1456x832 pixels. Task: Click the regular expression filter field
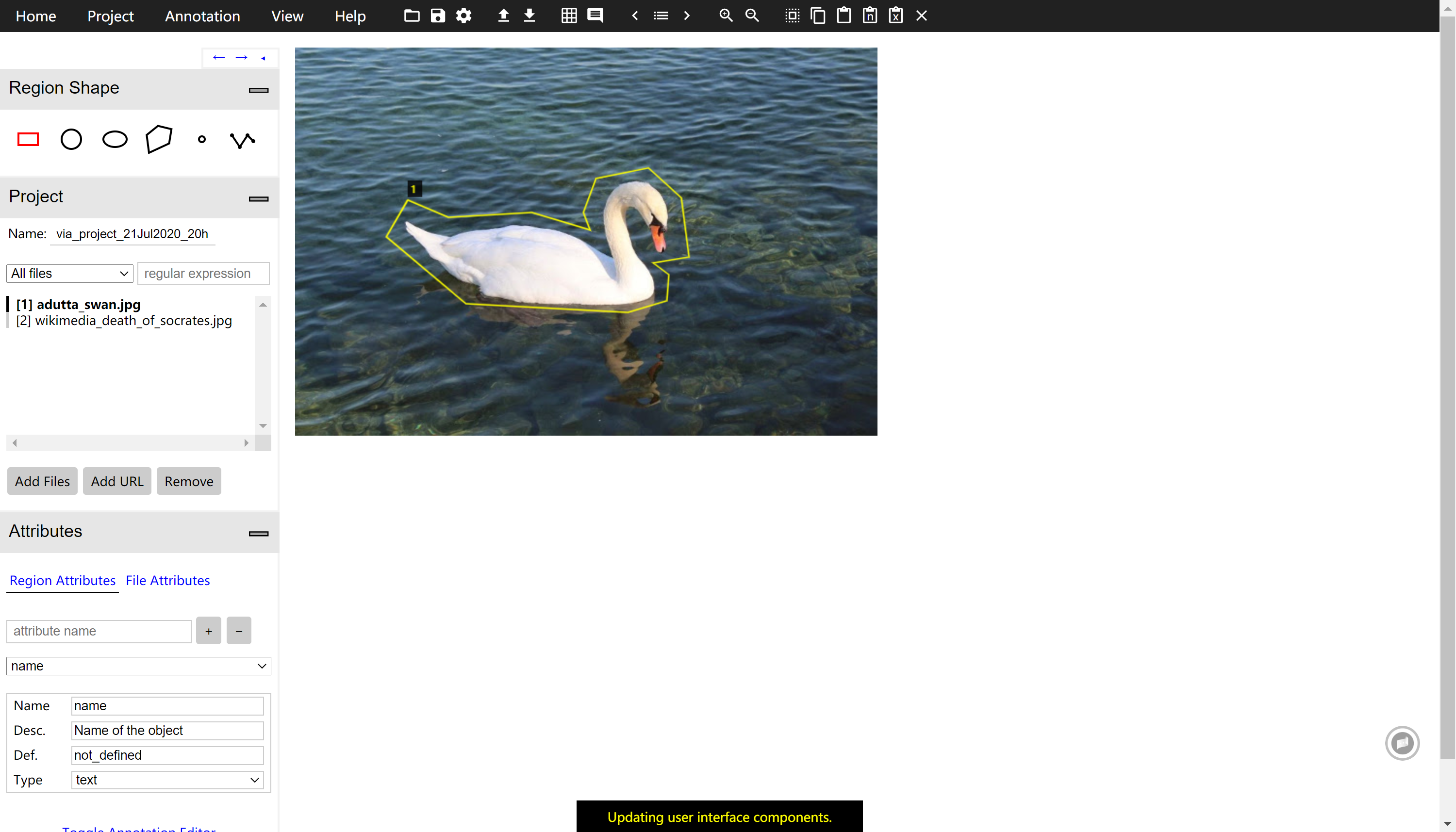203,274
